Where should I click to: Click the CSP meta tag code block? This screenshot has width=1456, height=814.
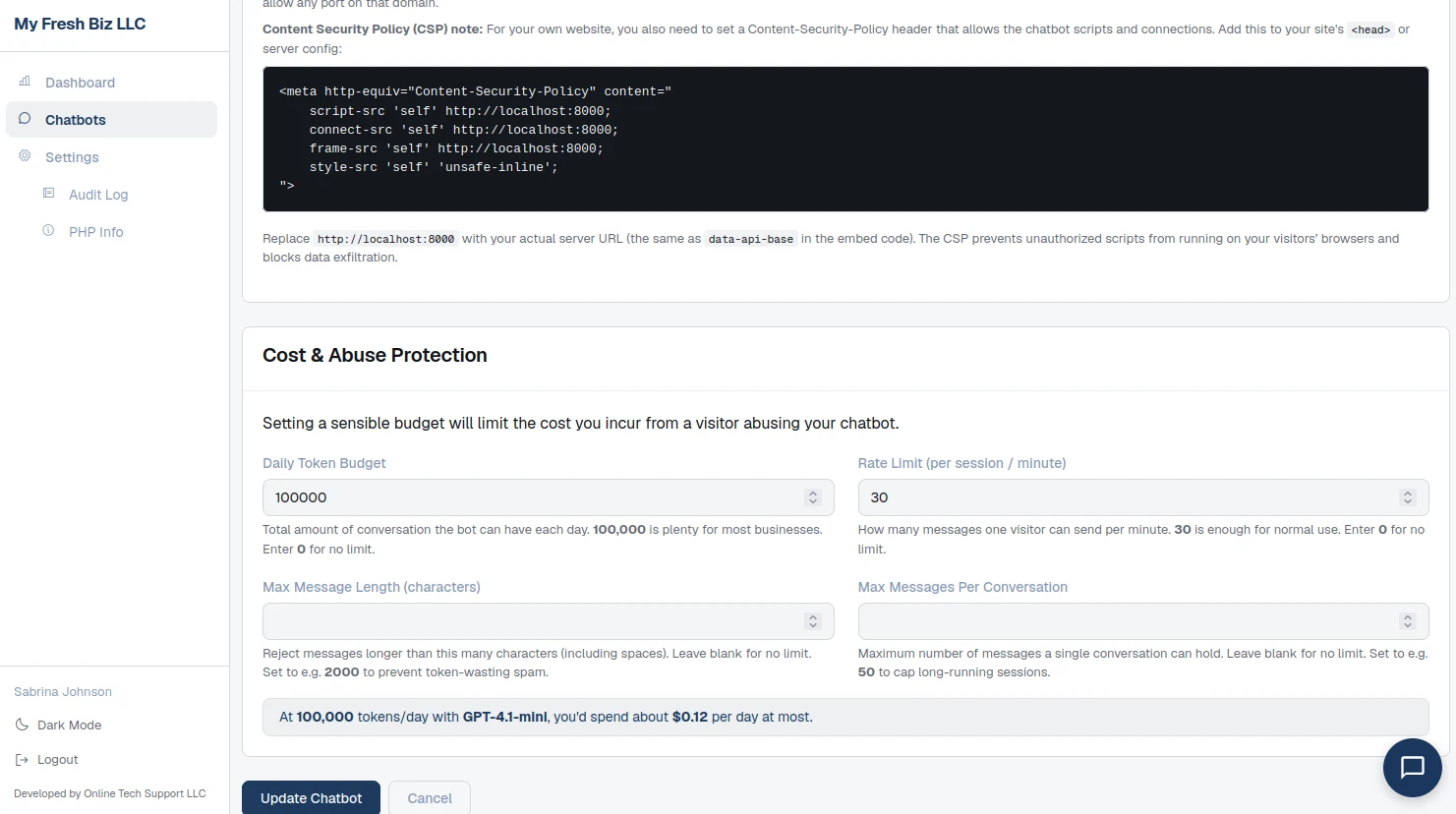(845, 139)
